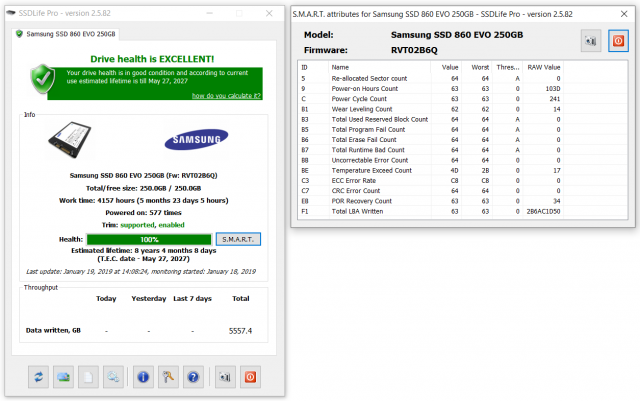This screenshot has width=640, height=401.
Task: Click the drive picture icon in the toolbar
Action: point(63,376)
